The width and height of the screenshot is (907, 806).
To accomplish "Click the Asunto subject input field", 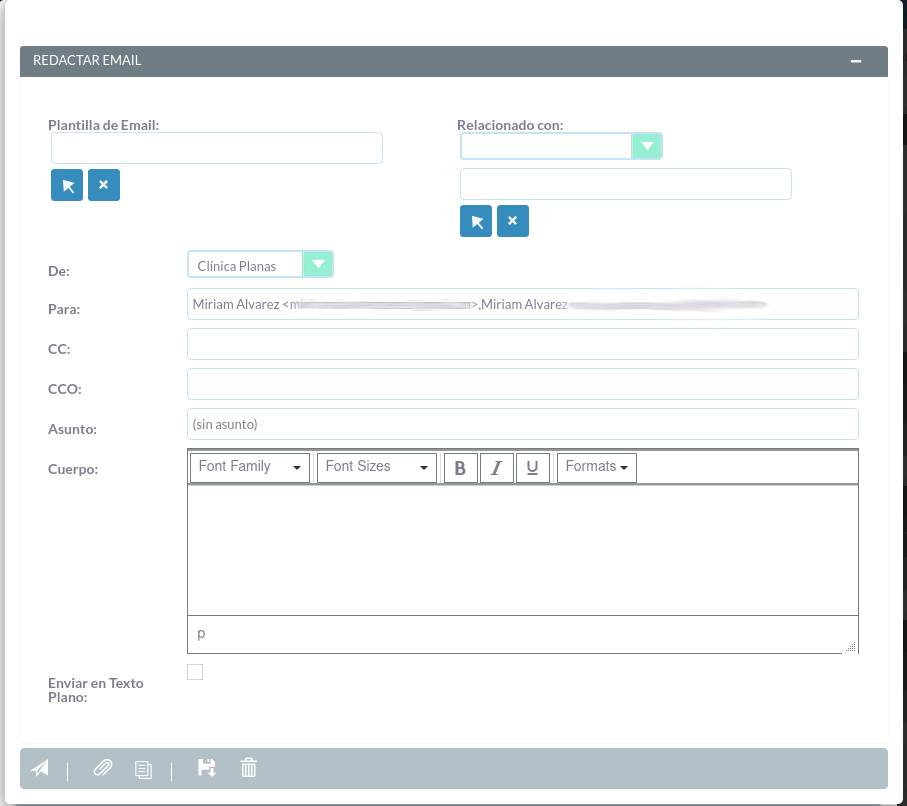I will 522,423.
